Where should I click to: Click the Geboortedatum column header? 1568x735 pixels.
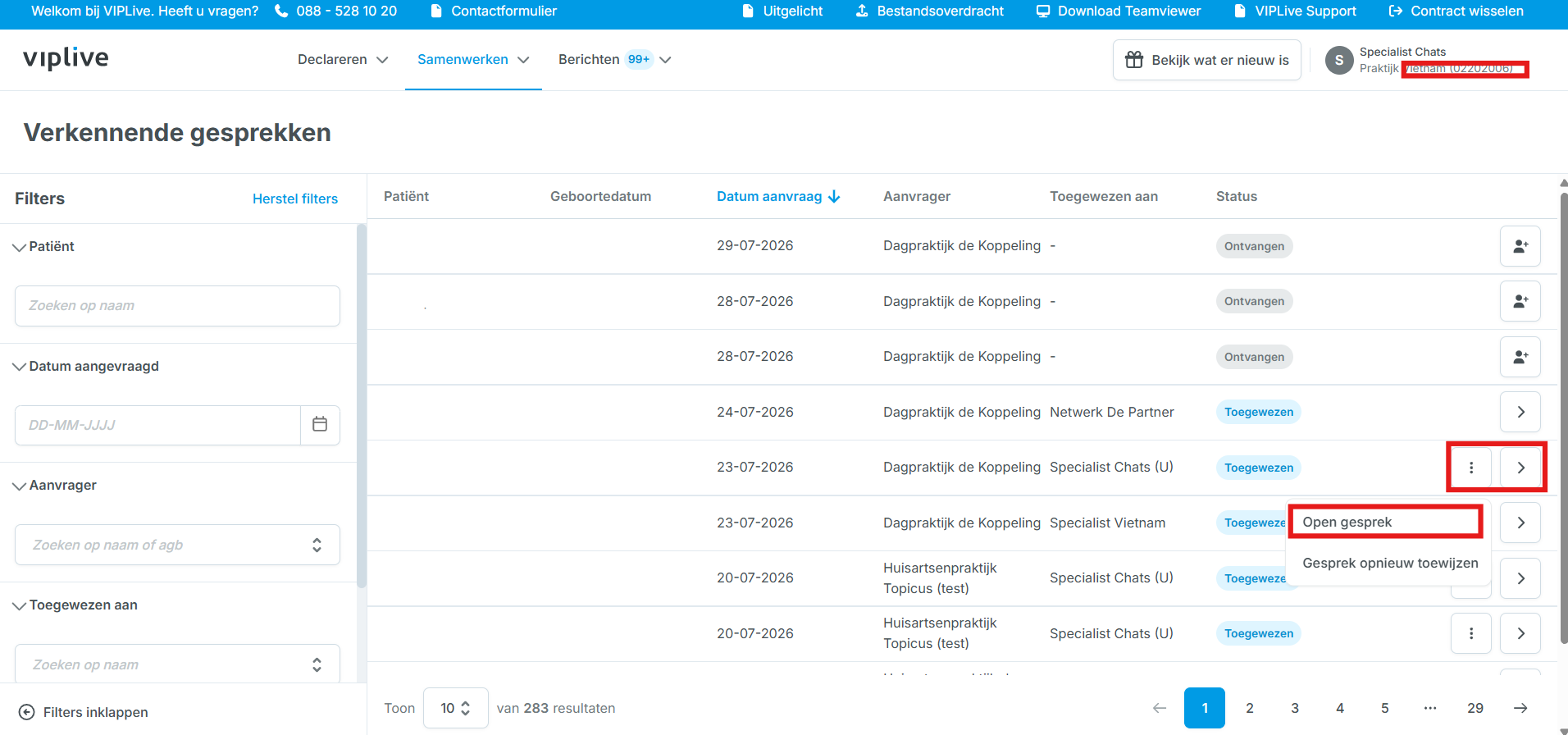600,196
